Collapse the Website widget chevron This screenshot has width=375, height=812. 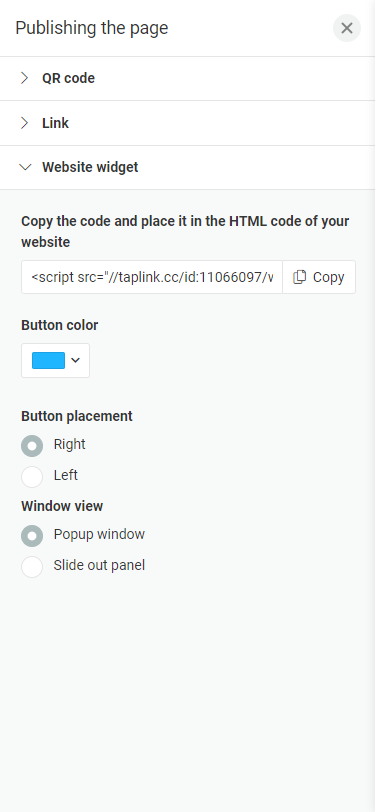[25, 167]
